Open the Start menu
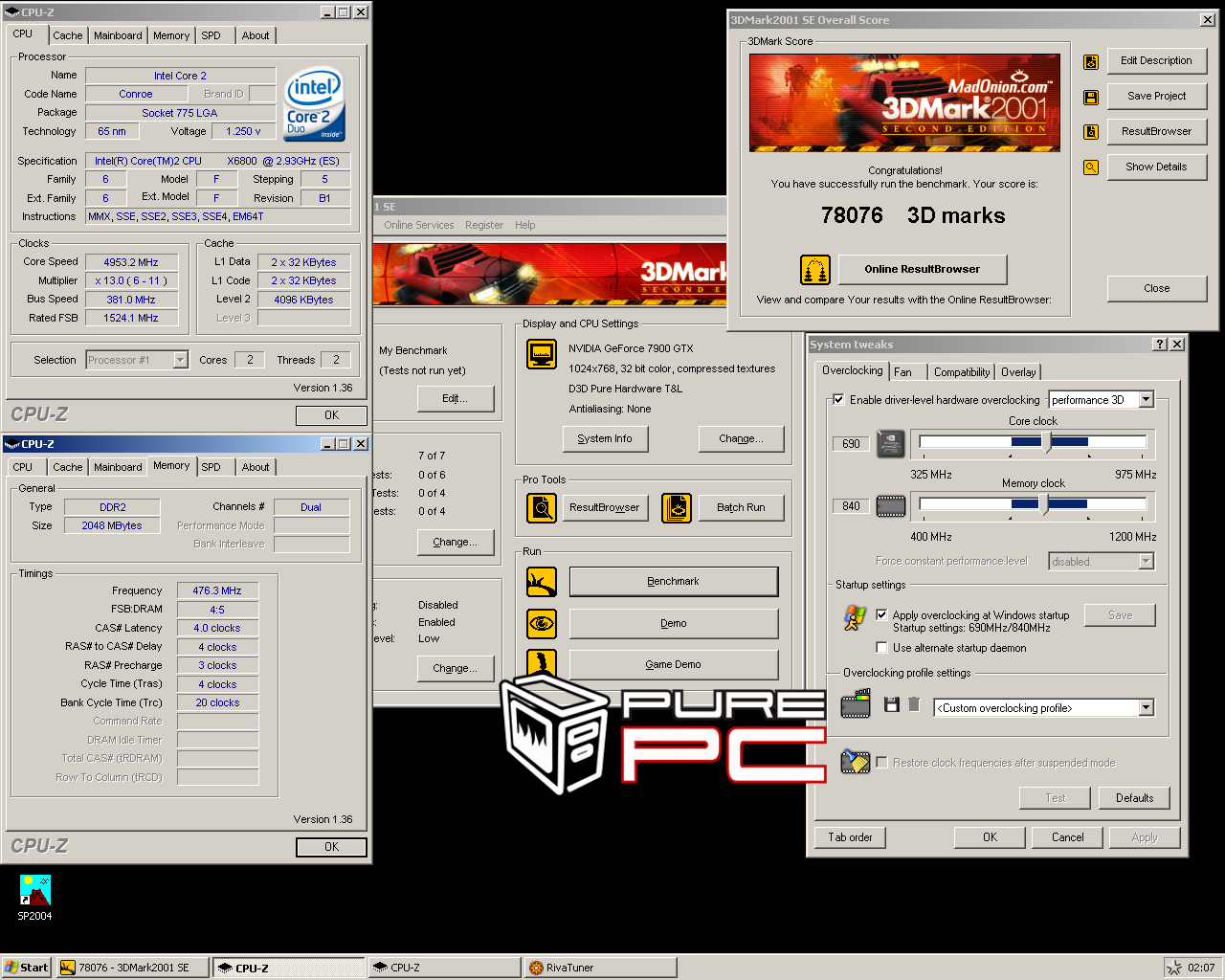 tap(27, 968)
